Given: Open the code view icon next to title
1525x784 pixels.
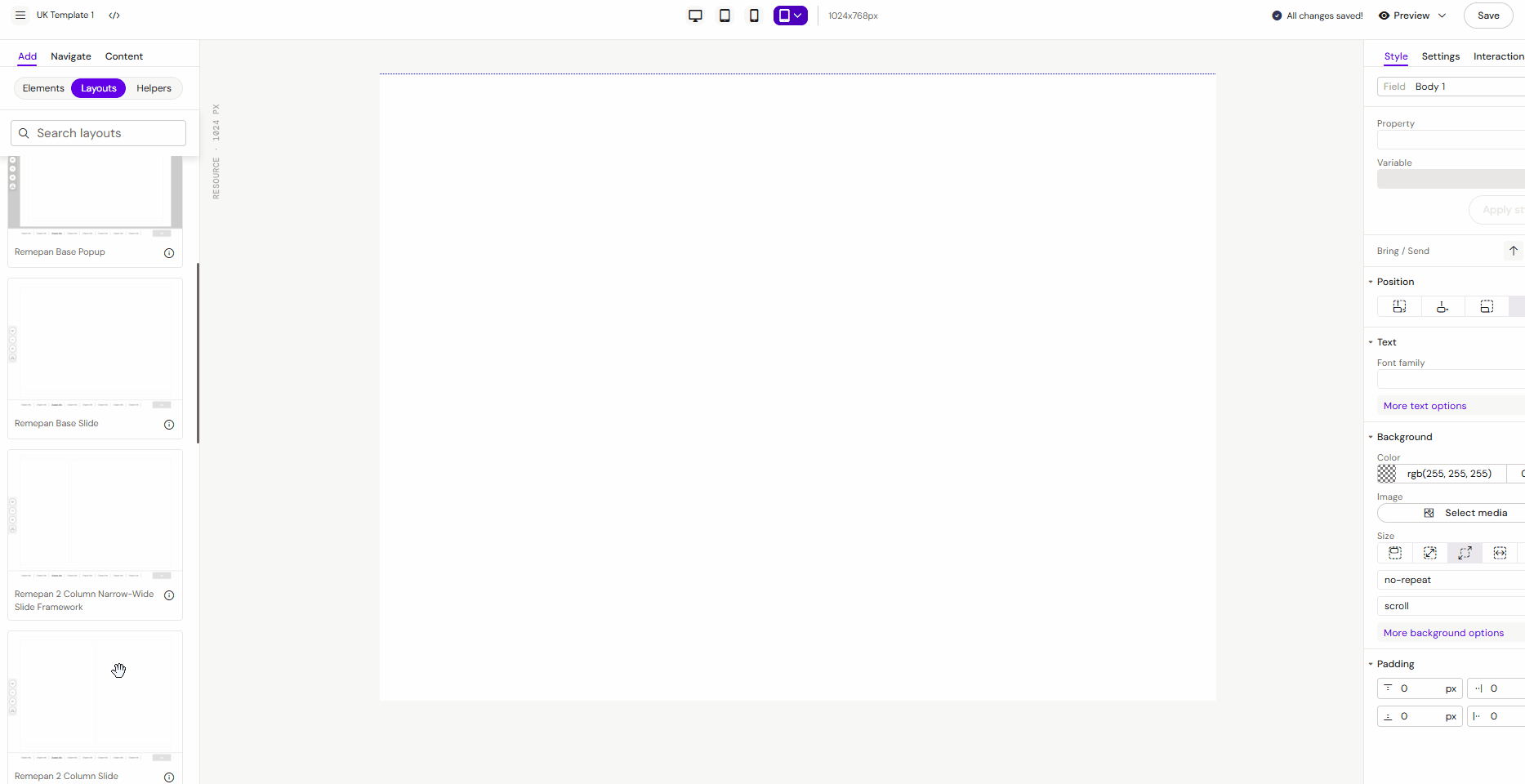Looking at the screenshot, I should [114, 15].
